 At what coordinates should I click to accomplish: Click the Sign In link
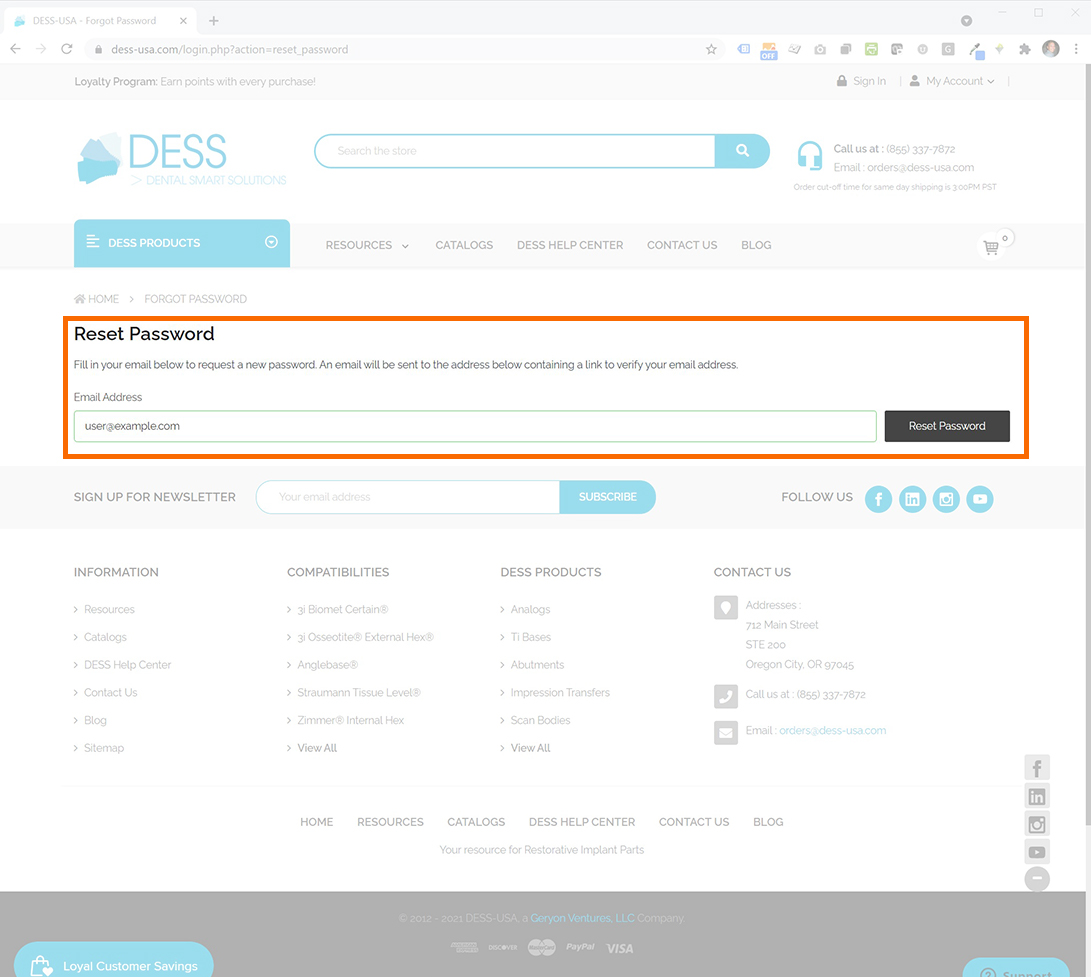point(861,81)
